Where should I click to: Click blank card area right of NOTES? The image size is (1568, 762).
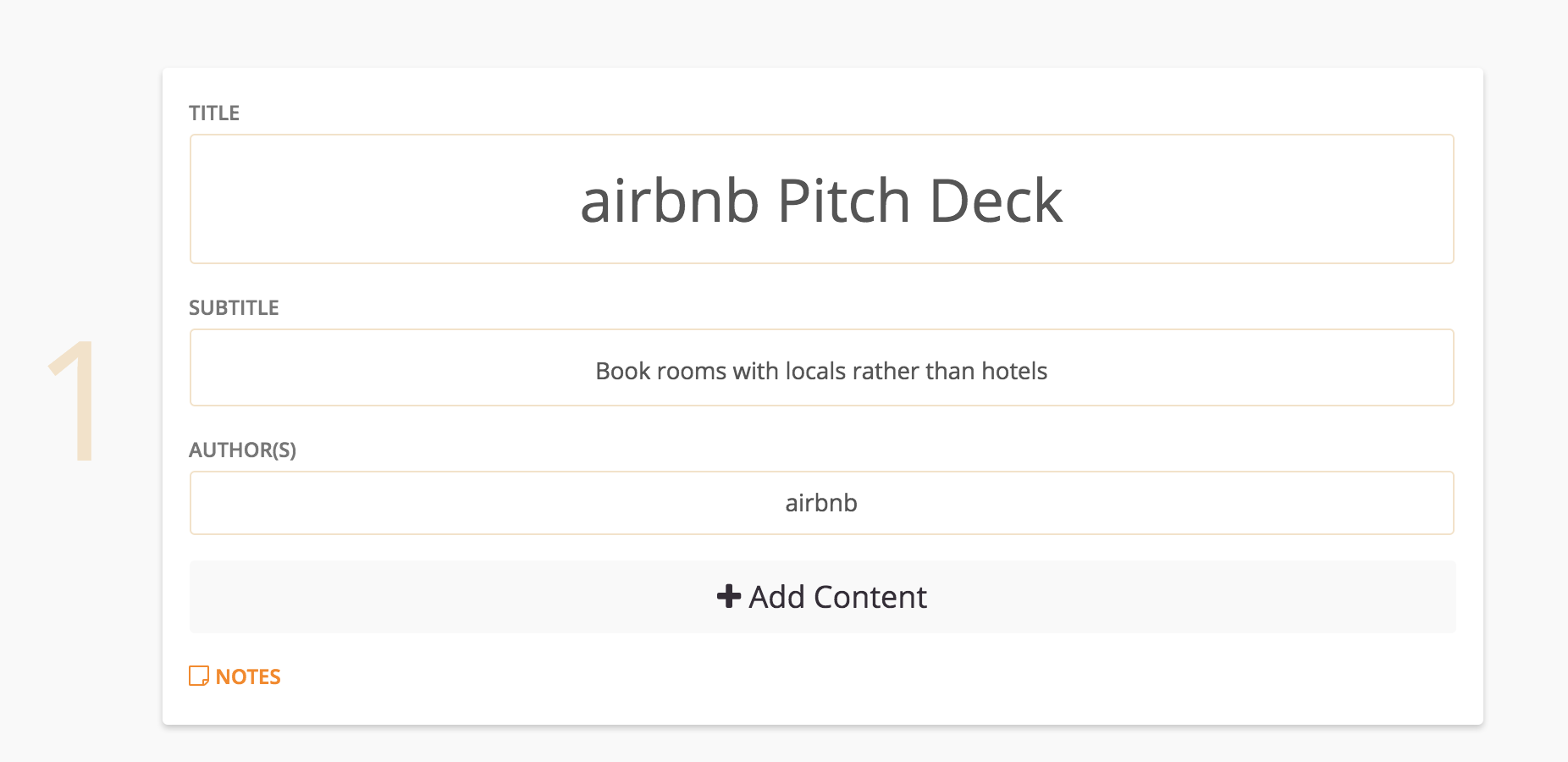tap(847, 676)
